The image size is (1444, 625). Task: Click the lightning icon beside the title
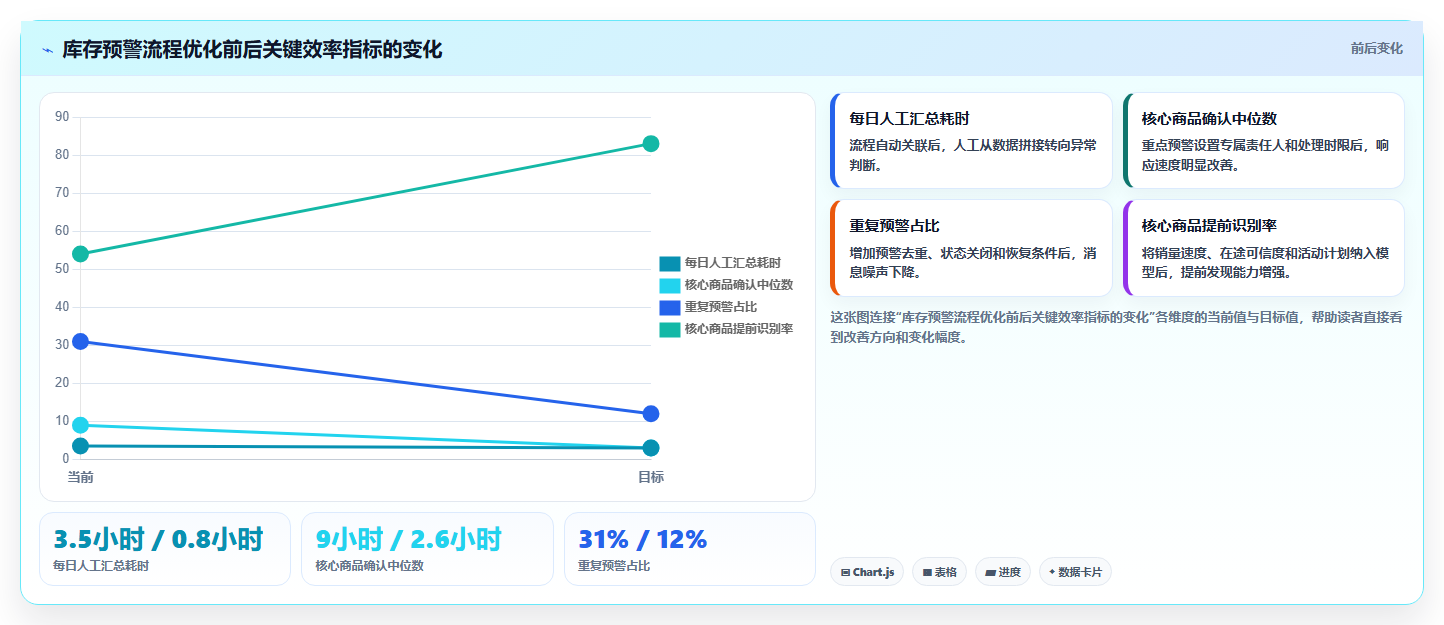tap(48, 50)
